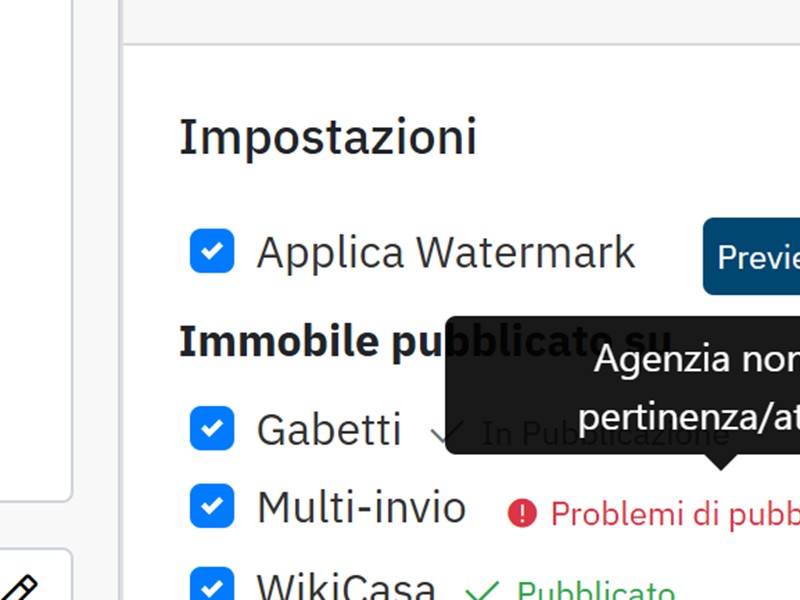Uncheck the Gabetti portal checkbox
This screenshot has height=600, width=800.
click(212, 429)
